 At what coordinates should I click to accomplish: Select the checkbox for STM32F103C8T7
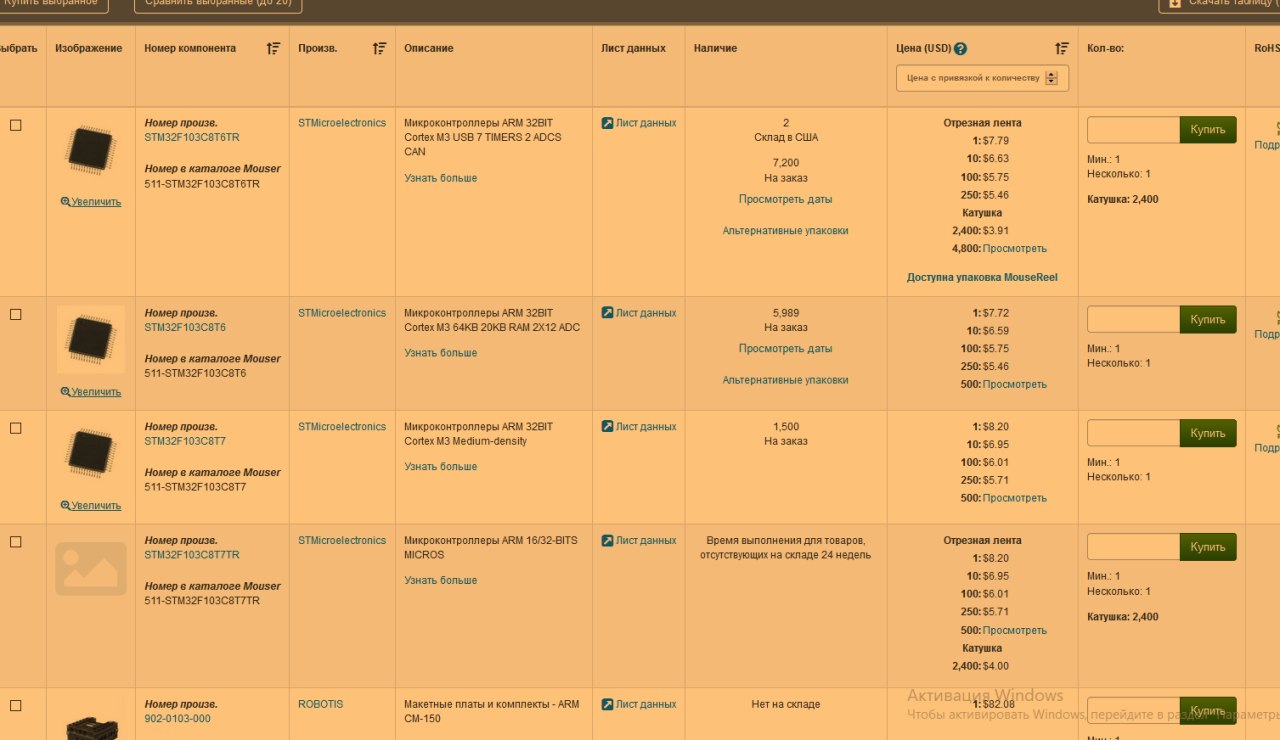point(16,428)
